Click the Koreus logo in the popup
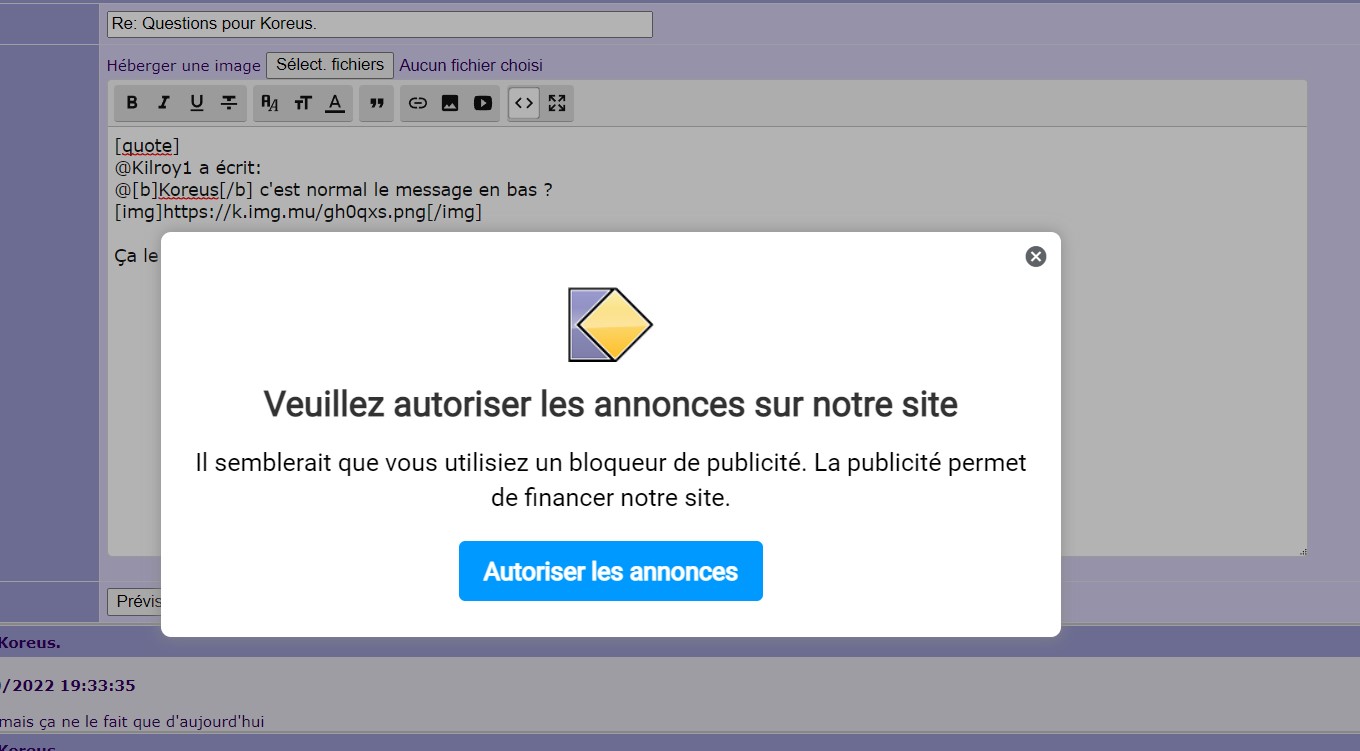The width and height of the screenshot is (1360, 751). (x=610, y=325)
